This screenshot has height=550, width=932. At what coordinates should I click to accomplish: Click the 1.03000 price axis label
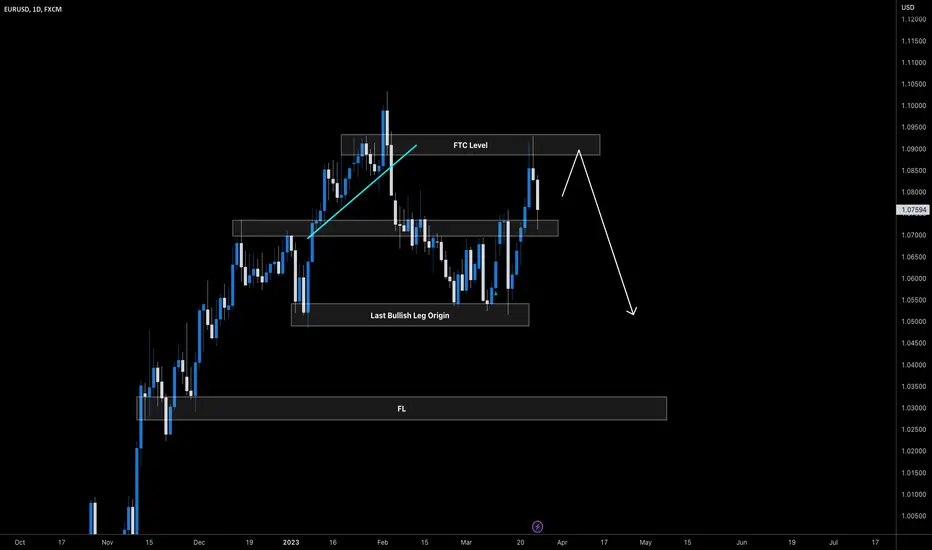coord(914,408)
